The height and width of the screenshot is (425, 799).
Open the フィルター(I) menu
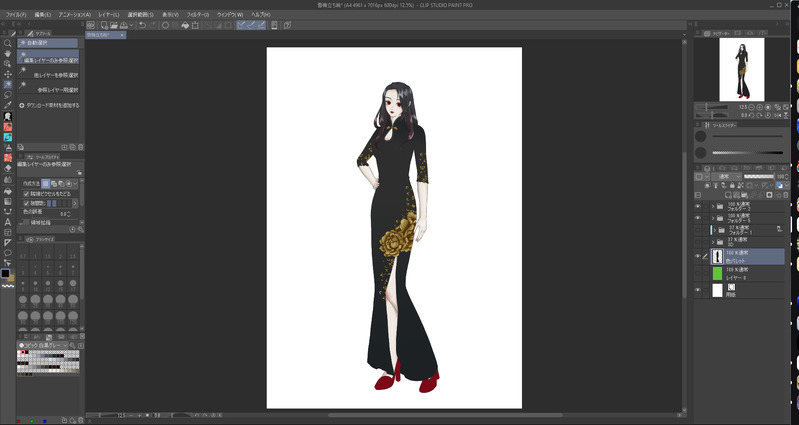click(197, 15)
